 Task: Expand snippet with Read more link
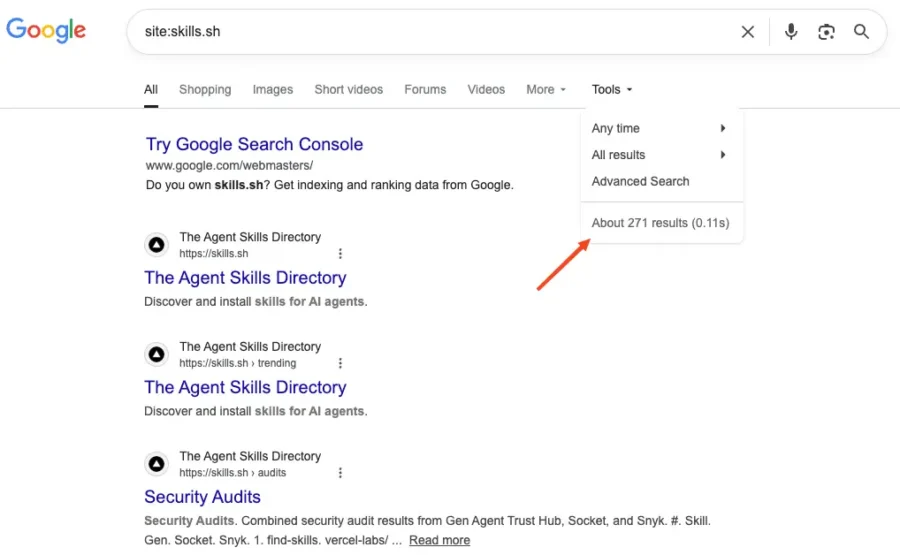tap(439, 540)
